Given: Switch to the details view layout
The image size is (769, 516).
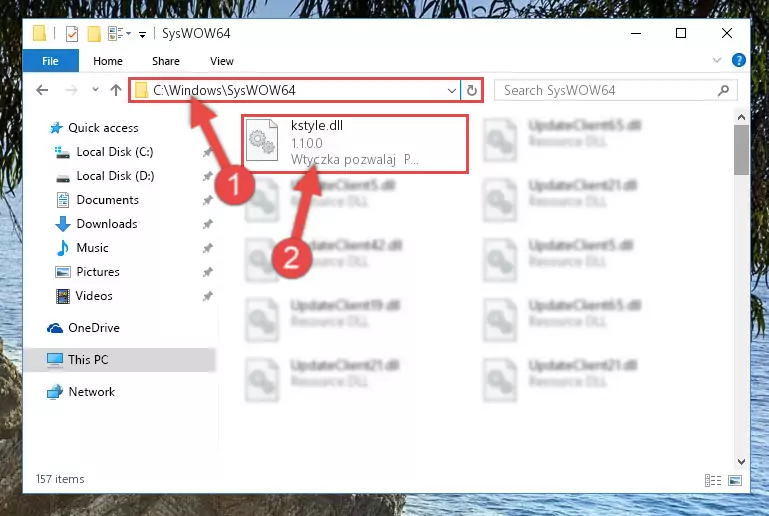Looking at the screenshot, I should tap(713, 481).
